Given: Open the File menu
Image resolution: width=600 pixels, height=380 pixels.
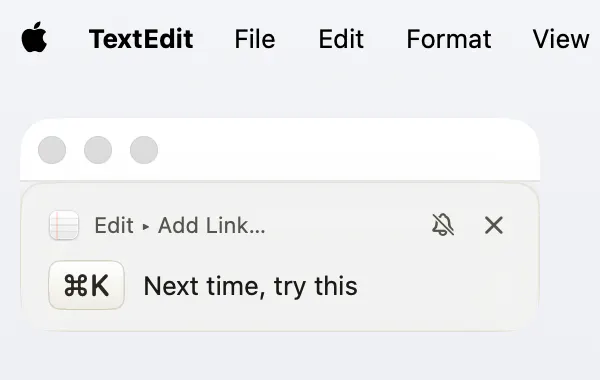Looking at the screenshot, I should click(255, 39).
